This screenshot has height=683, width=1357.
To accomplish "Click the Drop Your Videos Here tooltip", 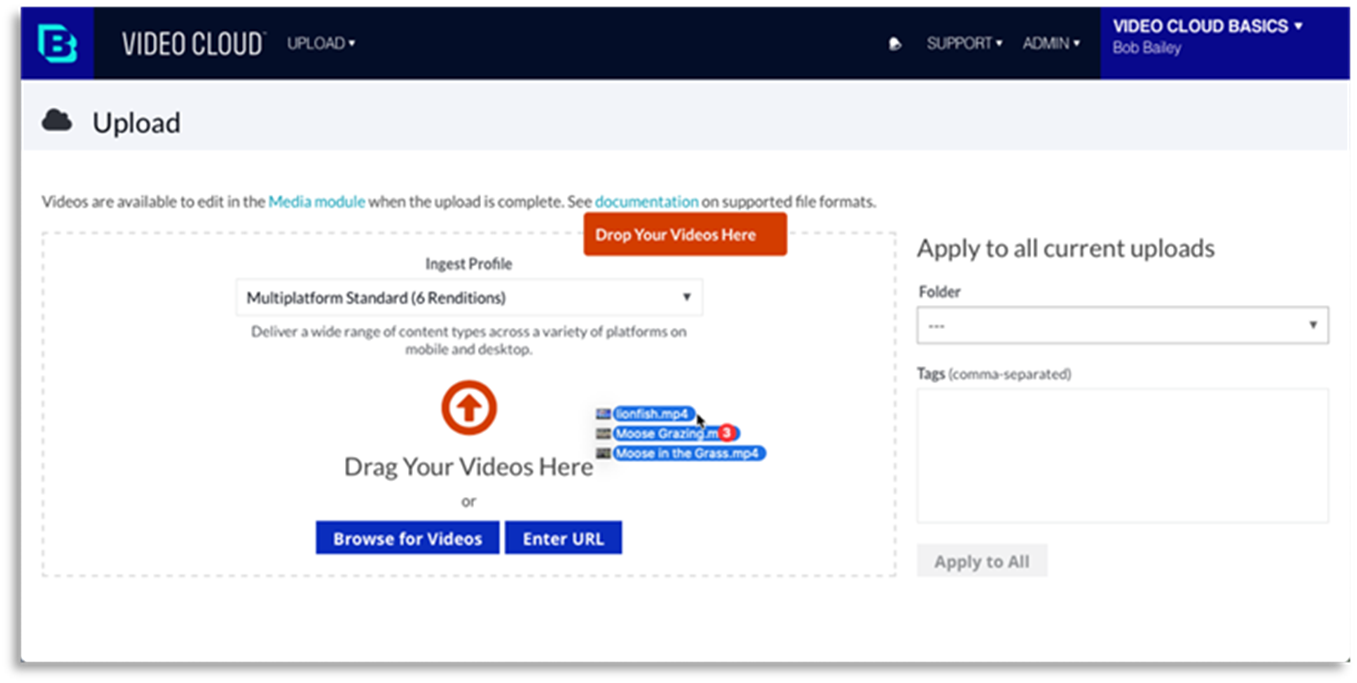I will click(685, 234).
